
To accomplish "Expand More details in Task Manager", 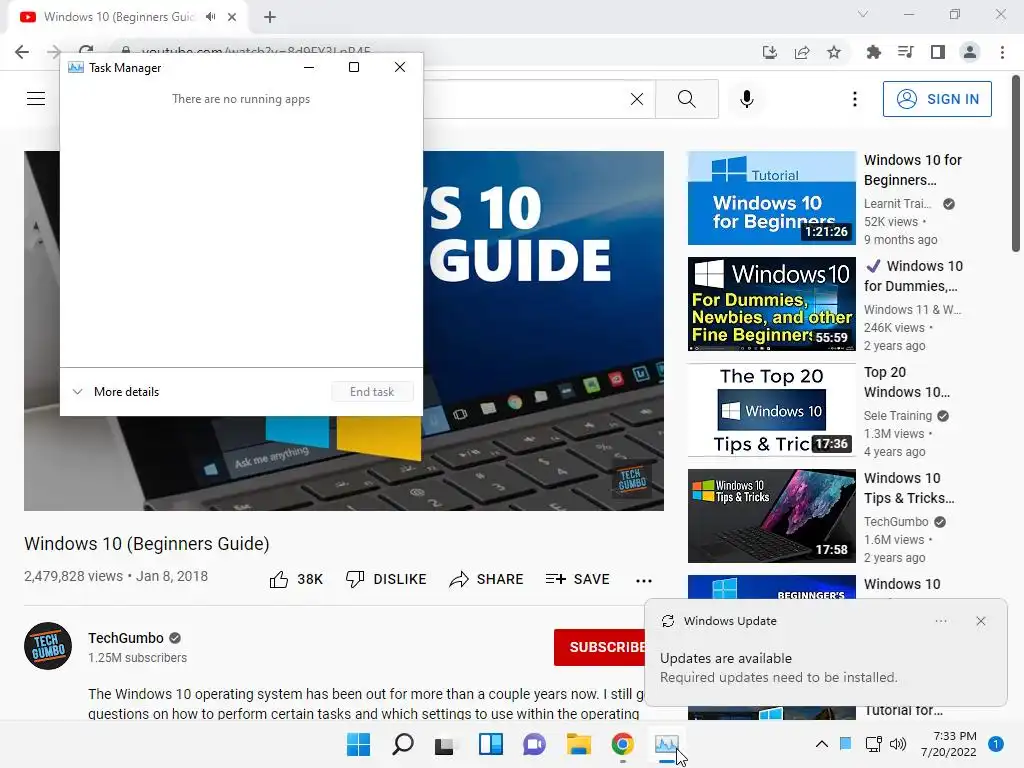I will click(x=116, y=392).
